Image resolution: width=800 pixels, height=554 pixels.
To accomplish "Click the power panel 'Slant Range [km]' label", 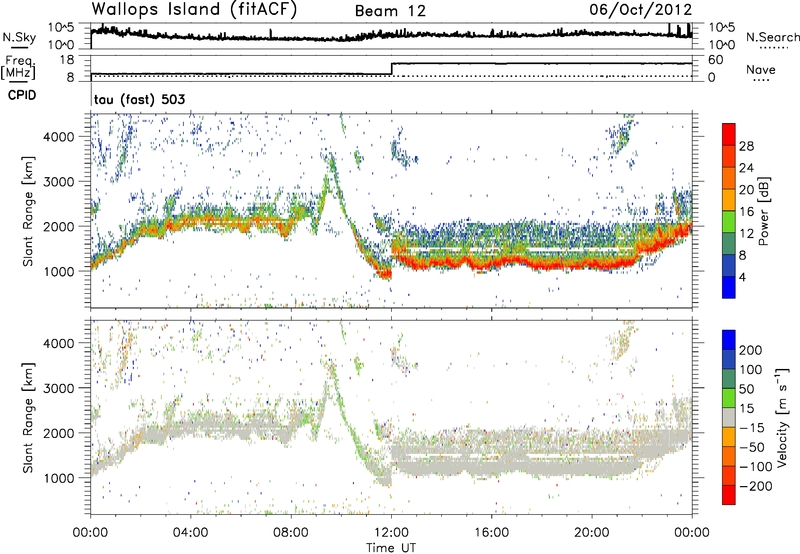I will pos(28,211).
